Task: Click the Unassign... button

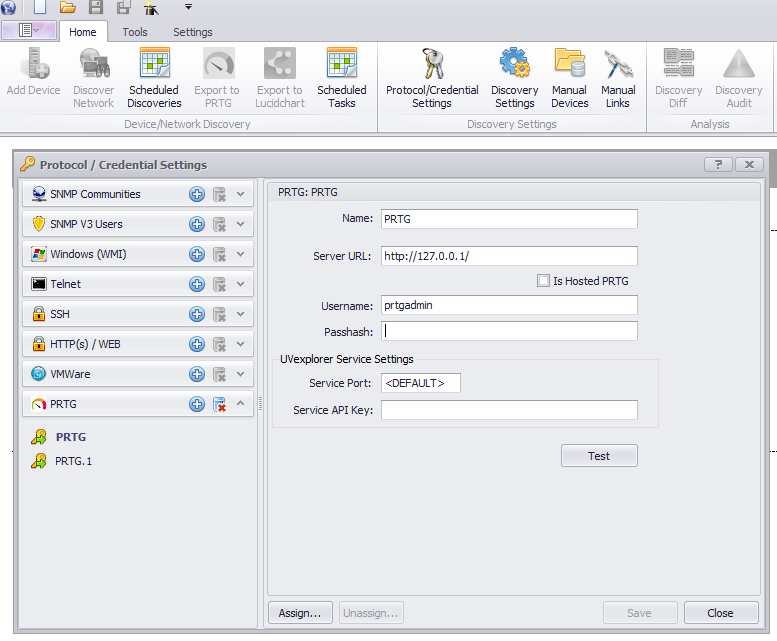Action: pos(371,613)
